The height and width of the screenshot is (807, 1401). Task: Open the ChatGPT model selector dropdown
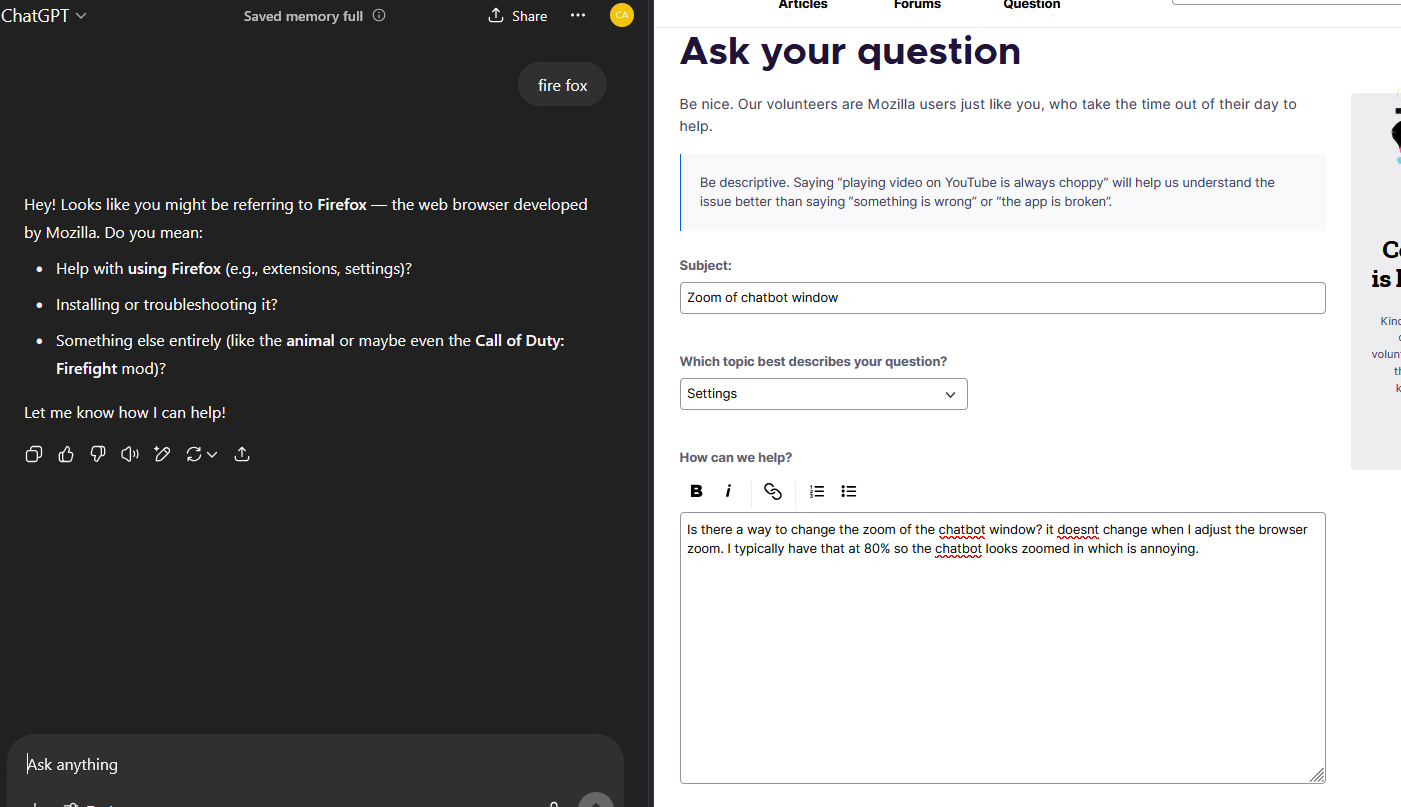(44, 16)
